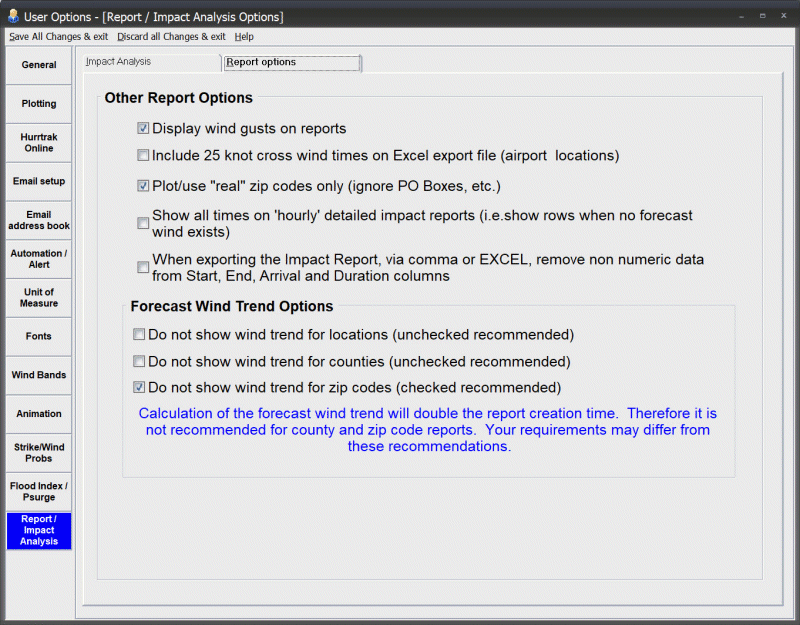Select the Report / Impact Analysis section
The image size is (800, 625).
tap(39, 531)
